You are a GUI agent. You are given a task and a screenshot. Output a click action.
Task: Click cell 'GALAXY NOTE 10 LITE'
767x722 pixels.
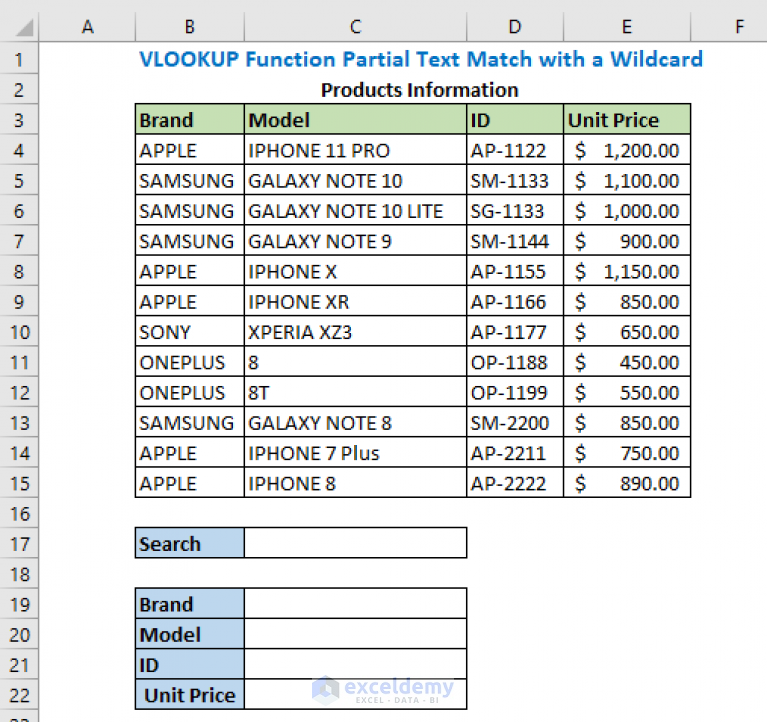point(356,210)
